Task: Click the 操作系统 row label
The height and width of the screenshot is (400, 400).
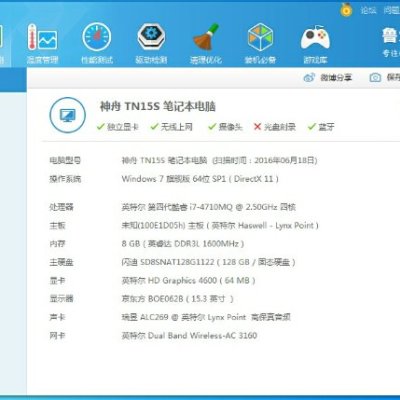Action: click(65, 179)
